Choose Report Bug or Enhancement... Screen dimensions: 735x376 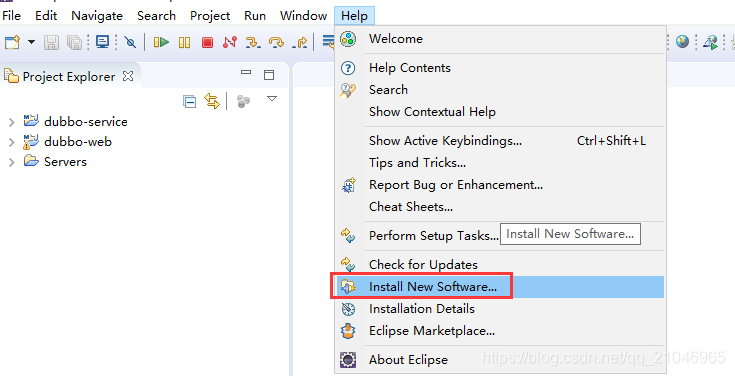tap(500, 185)
